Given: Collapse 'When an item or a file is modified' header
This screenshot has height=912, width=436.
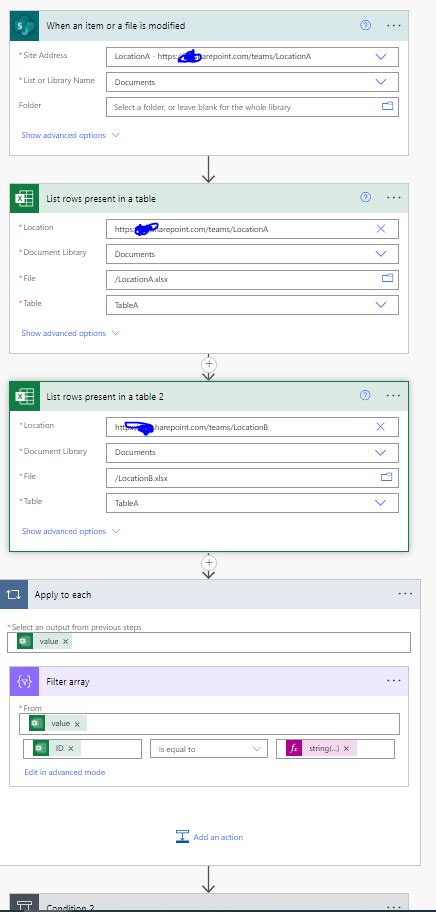Looking at the screenshot, I should click(x=209, y=26).
